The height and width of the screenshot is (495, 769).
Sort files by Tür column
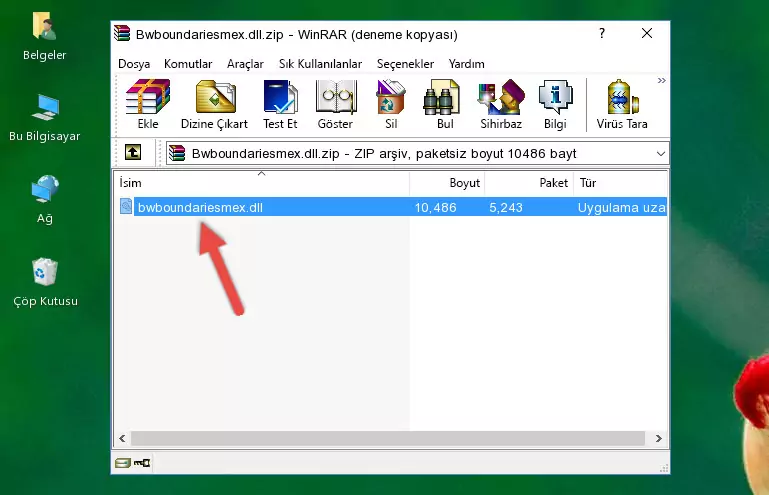coord(620,183)
